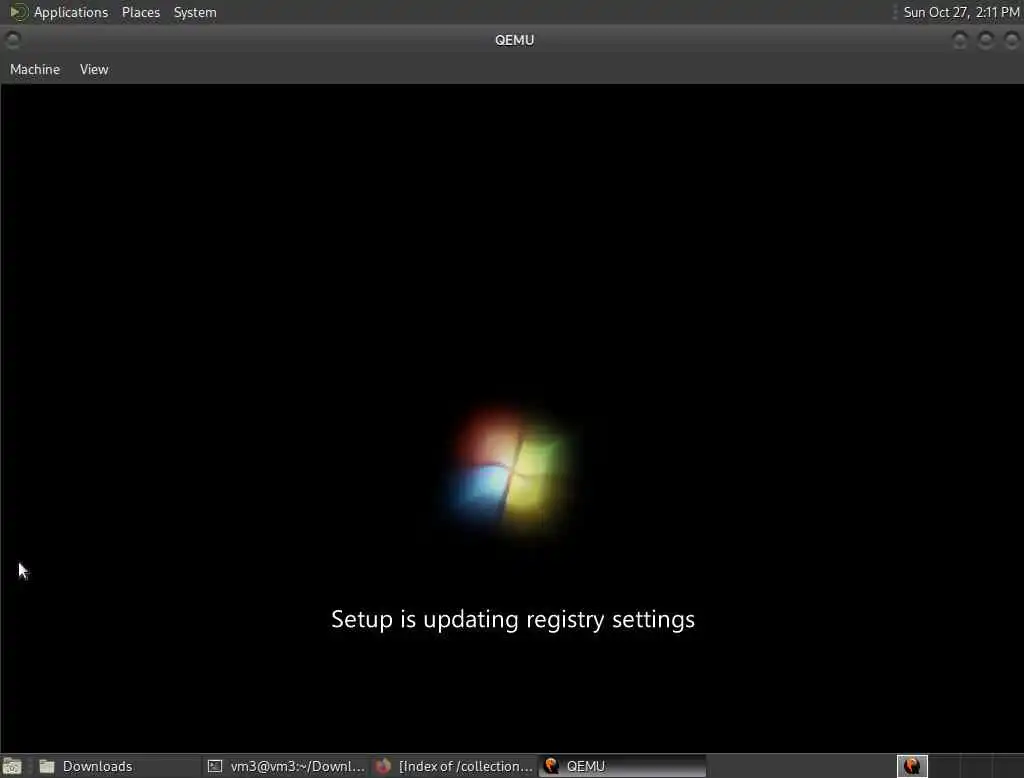Image resolution: width=1024 pixels, height=778 pixels.
Task: Minimize the QEMU window
Action: 959,40
